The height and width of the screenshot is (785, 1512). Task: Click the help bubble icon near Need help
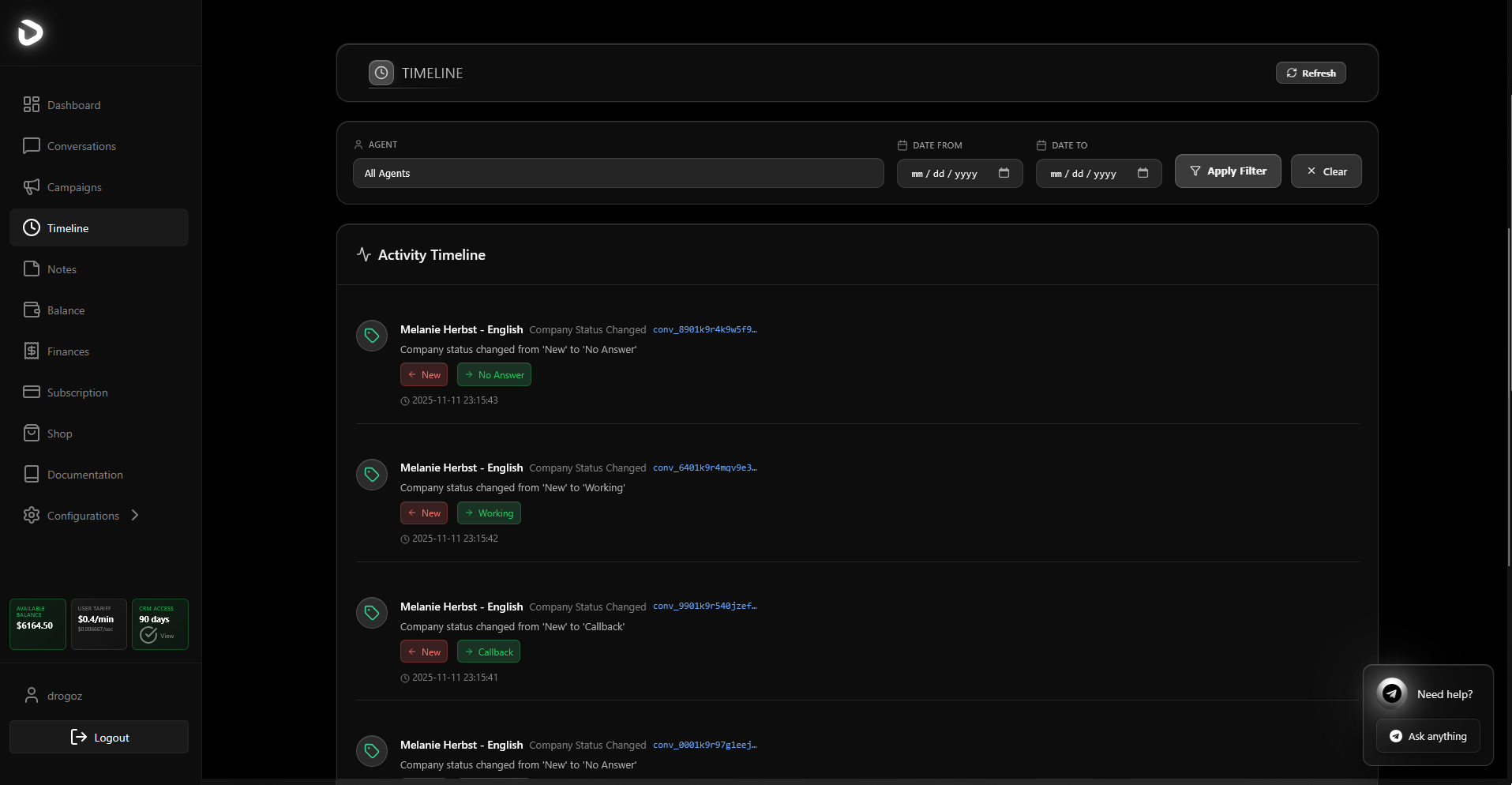coord(1390,693)
